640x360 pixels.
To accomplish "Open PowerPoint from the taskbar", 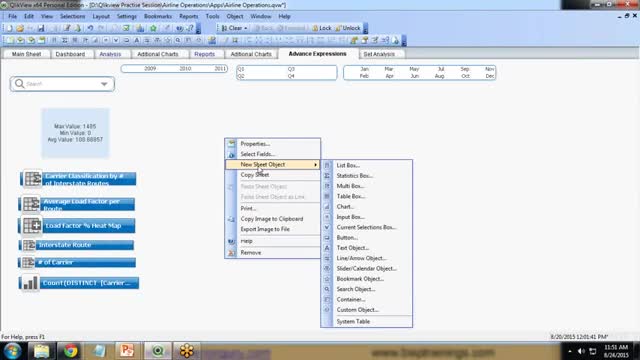I will [x=127, y=351].
